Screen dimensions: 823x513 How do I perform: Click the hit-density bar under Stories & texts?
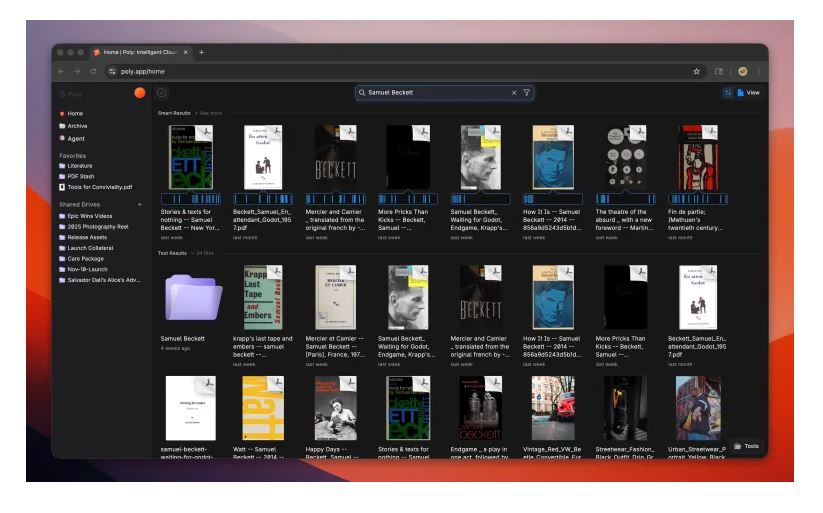coord(191,199)
